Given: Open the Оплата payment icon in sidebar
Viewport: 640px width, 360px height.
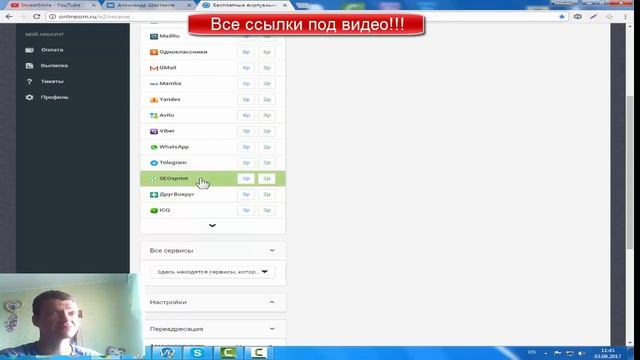Looking at the screenshot, I should (29, 50).
